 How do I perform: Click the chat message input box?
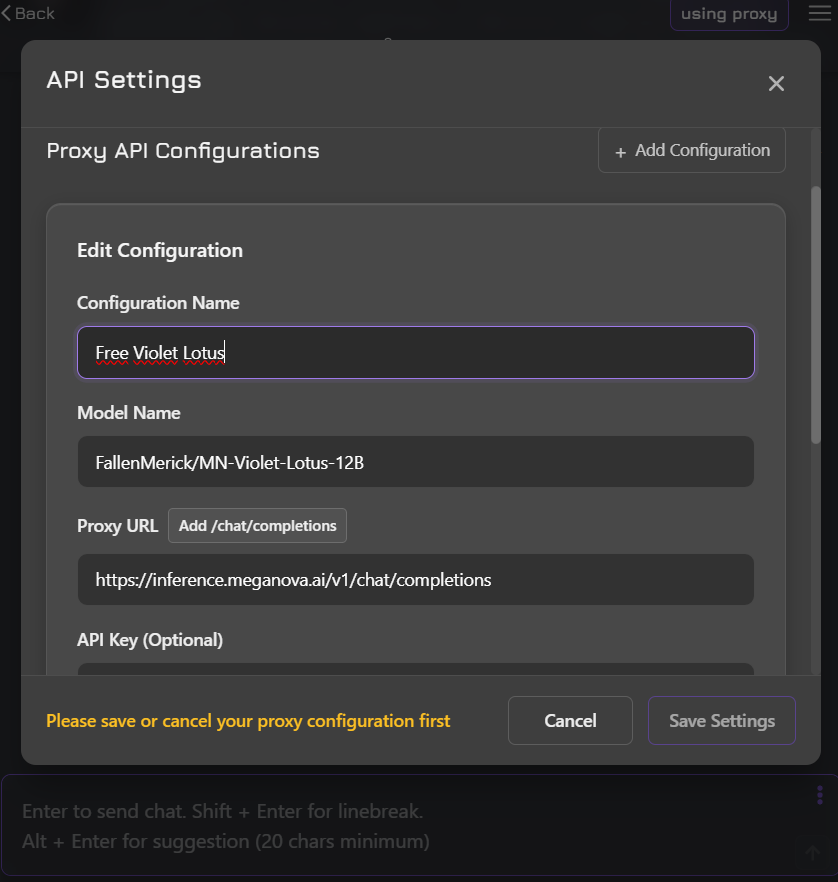click(400, 826)
